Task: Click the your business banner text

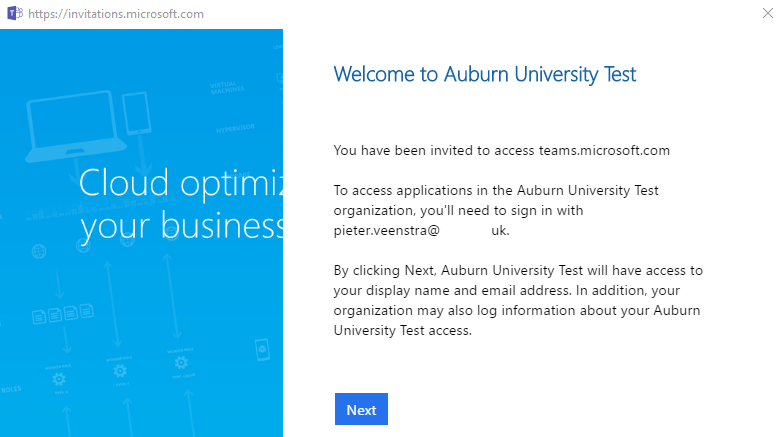Action: coord(182,226)
